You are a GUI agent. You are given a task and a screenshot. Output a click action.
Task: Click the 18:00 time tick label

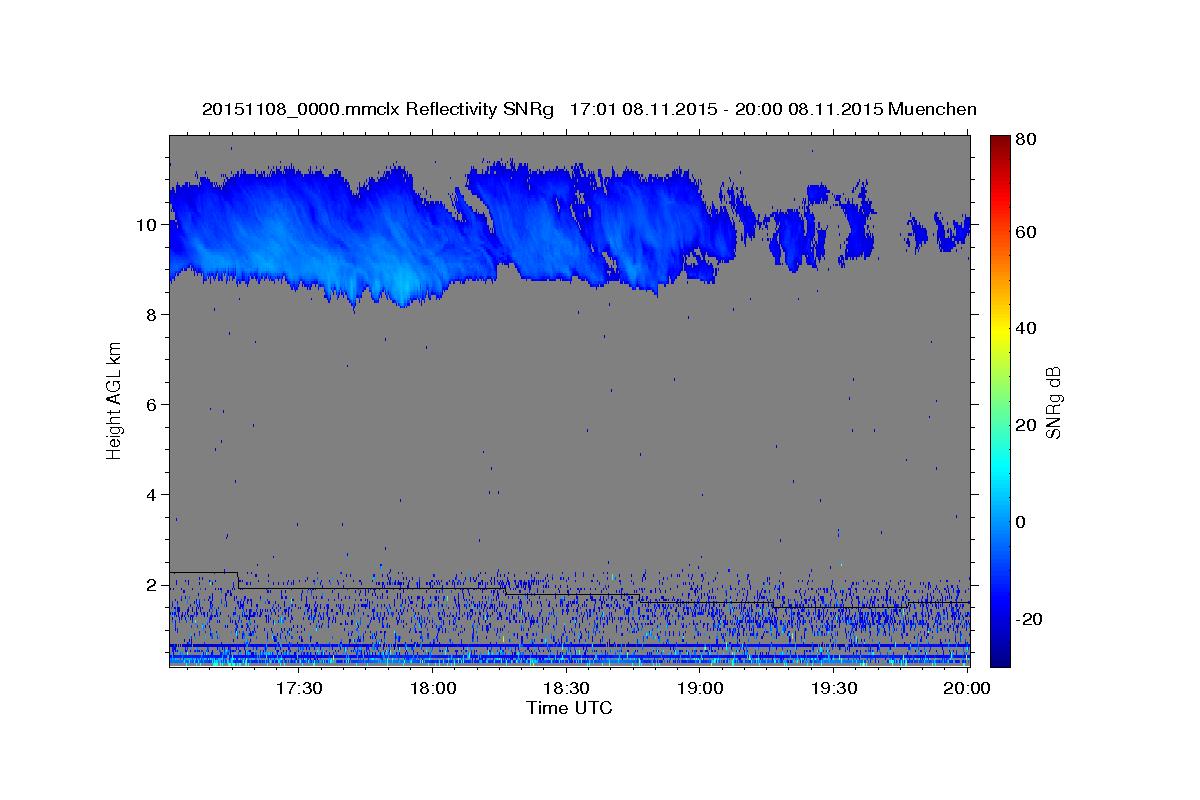tap(433, 689)
